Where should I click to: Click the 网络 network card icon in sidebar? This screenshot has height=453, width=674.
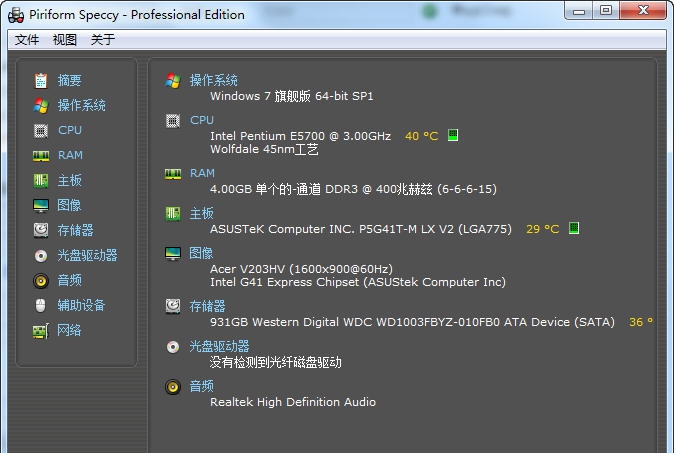click(41, 331)
